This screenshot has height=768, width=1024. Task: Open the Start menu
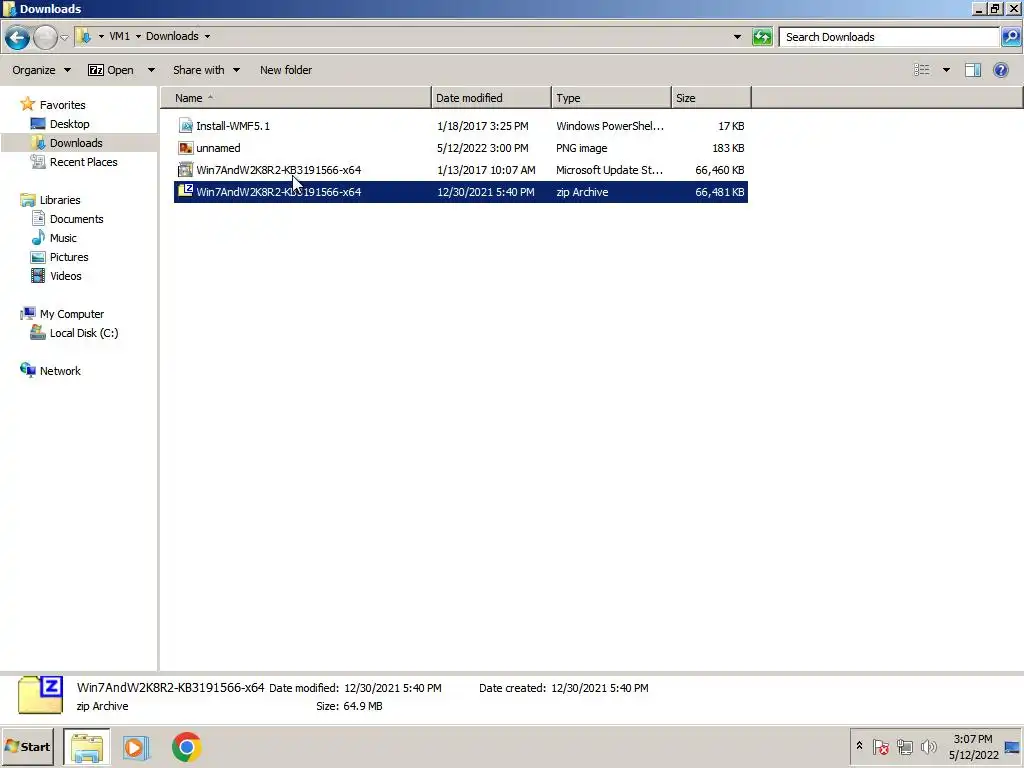coord(27,746)
